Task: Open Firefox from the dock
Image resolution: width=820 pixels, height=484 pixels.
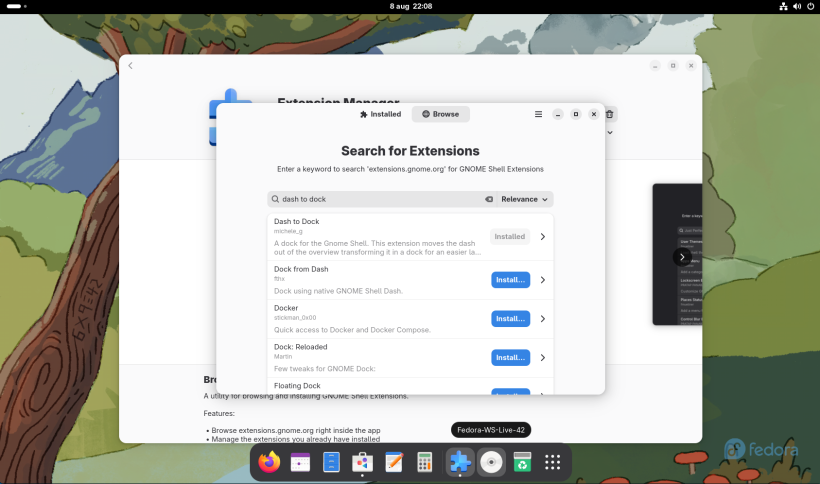Action: pos(269,462)
